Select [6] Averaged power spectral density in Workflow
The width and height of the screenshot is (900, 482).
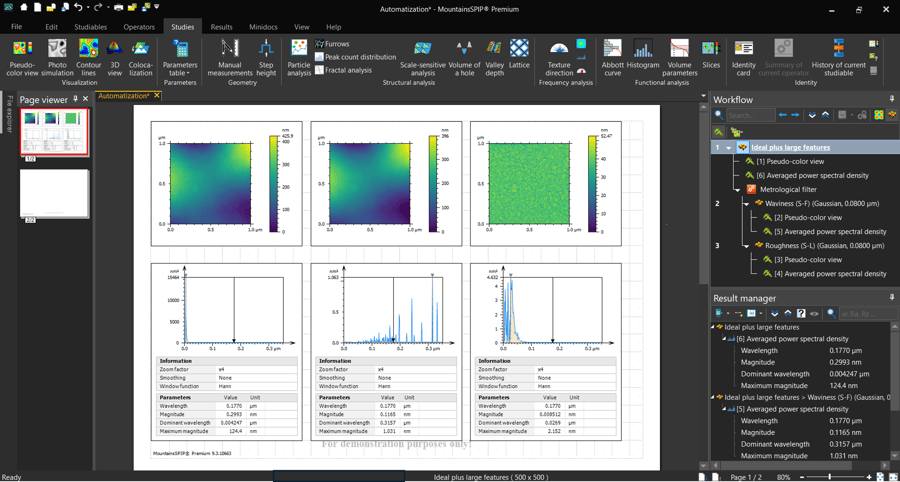click(812, 175)
